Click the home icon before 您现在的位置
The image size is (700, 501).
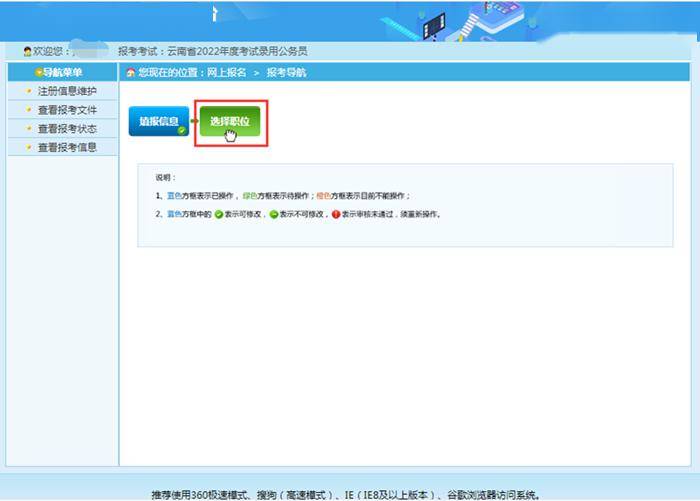(x=131, y=73)
